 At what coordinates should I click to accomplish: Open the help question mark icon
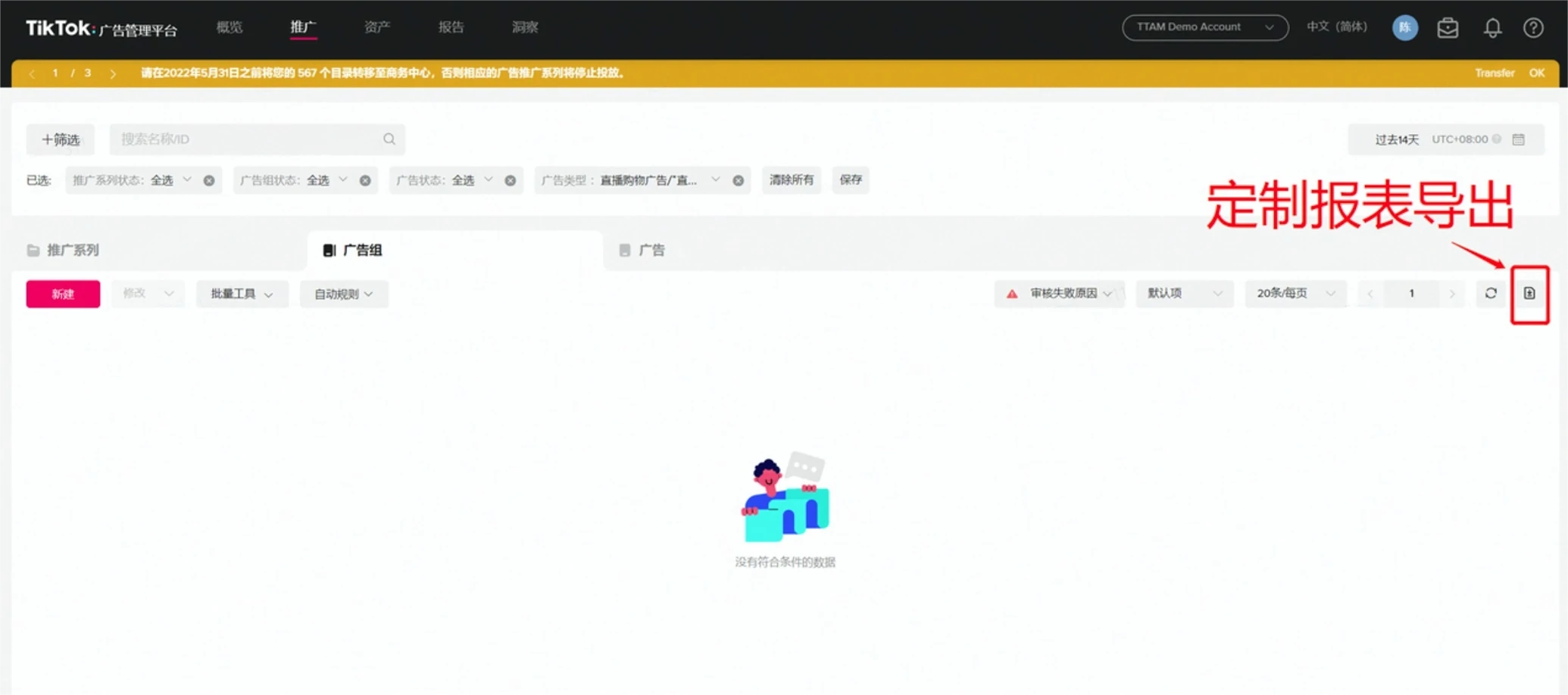click(1533, 28)
